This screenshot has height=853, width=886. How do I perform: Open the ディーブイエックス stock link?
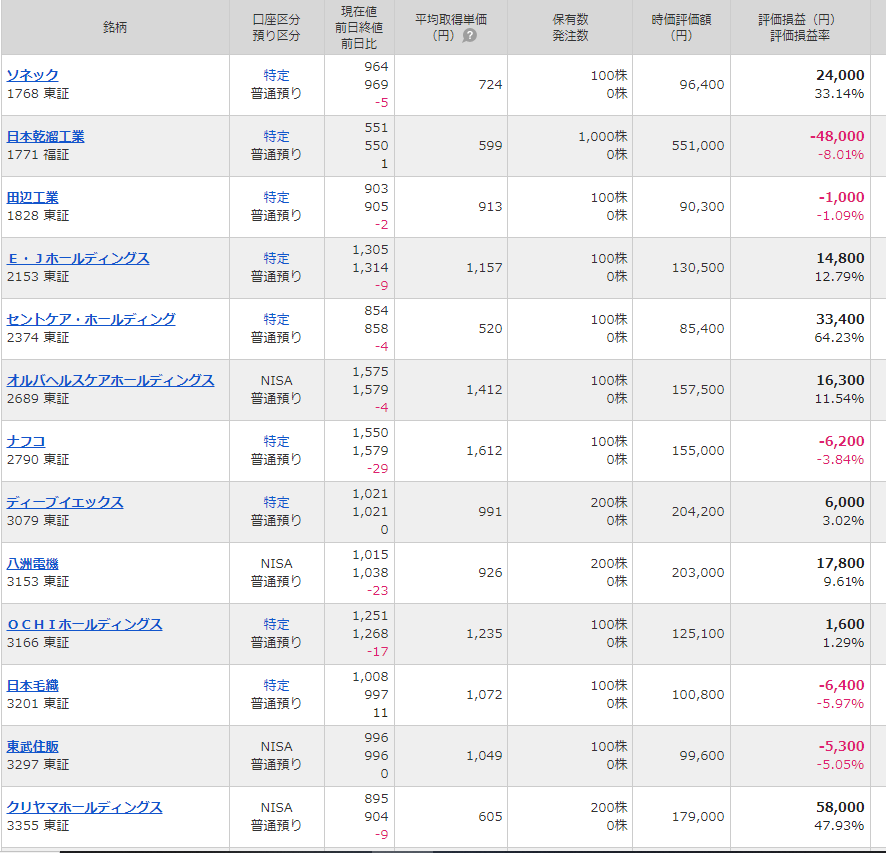[x=65, y=502]
